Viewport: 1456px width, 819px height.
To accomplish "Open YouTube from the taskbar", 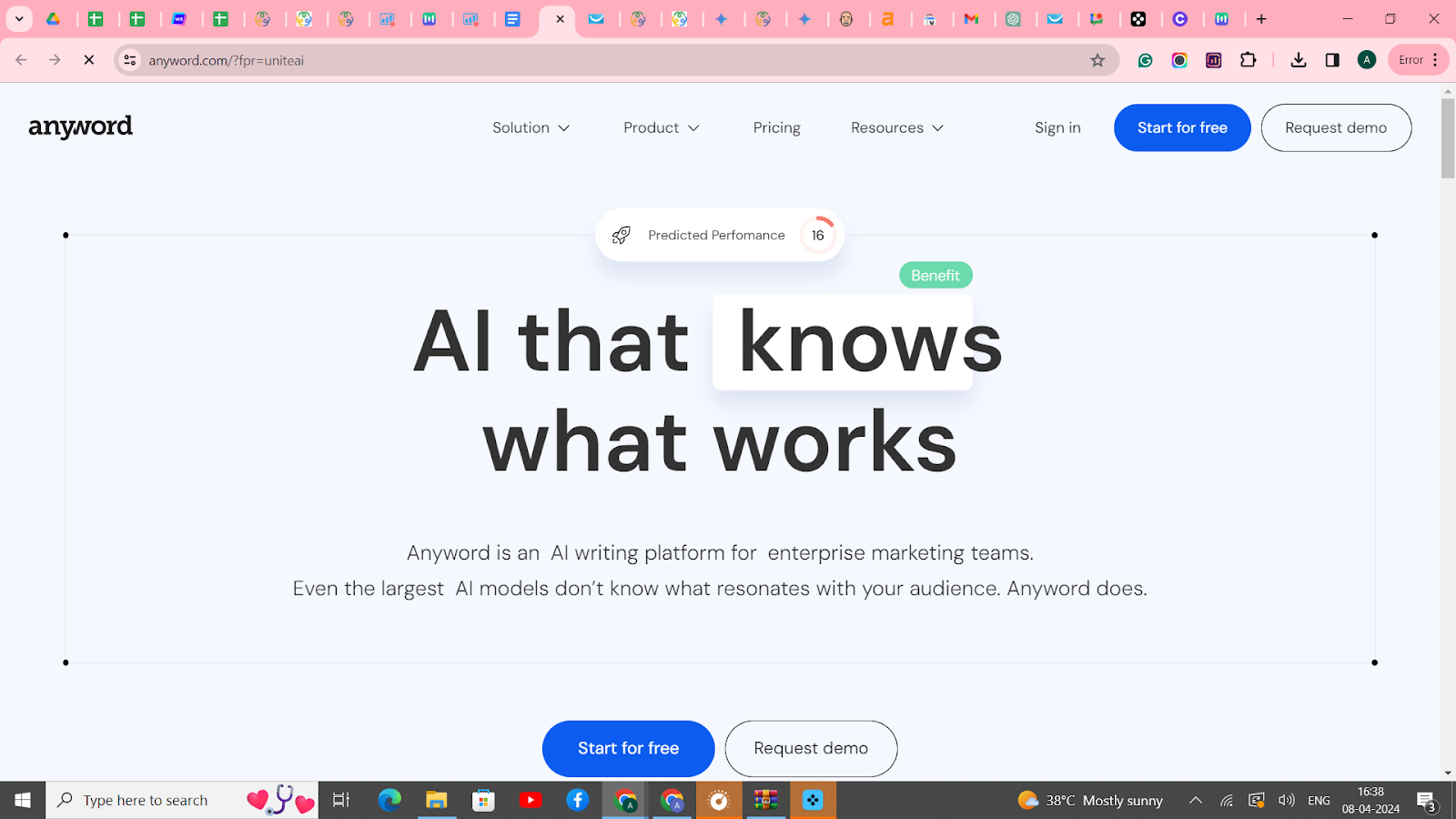I will click(x=531, y=800).
